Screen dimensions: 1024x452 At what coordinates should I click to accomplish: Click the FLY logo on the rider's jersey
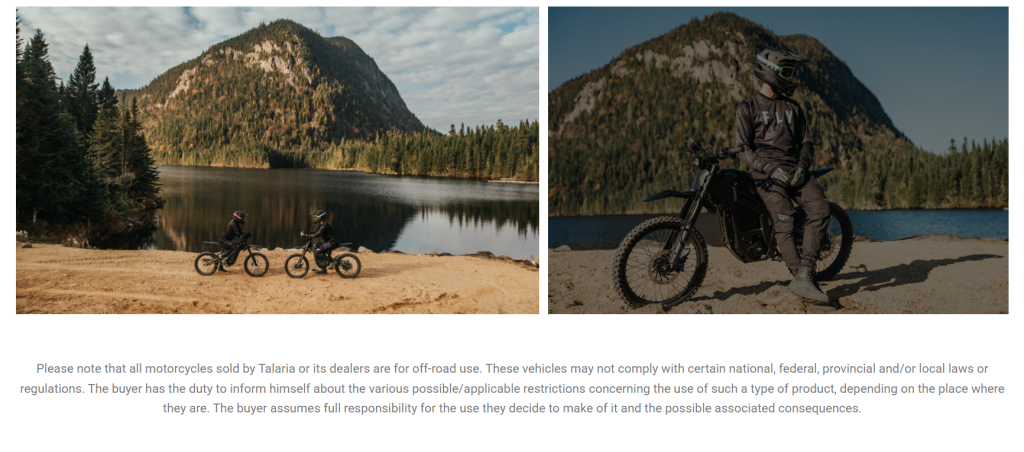pos(778,120)
